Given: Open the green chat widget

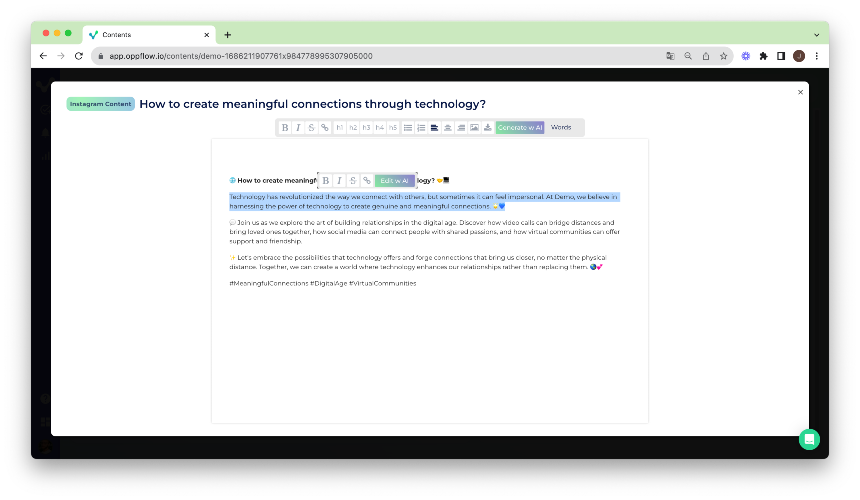Looking at the screenshot, I should (x=809, y=439).
